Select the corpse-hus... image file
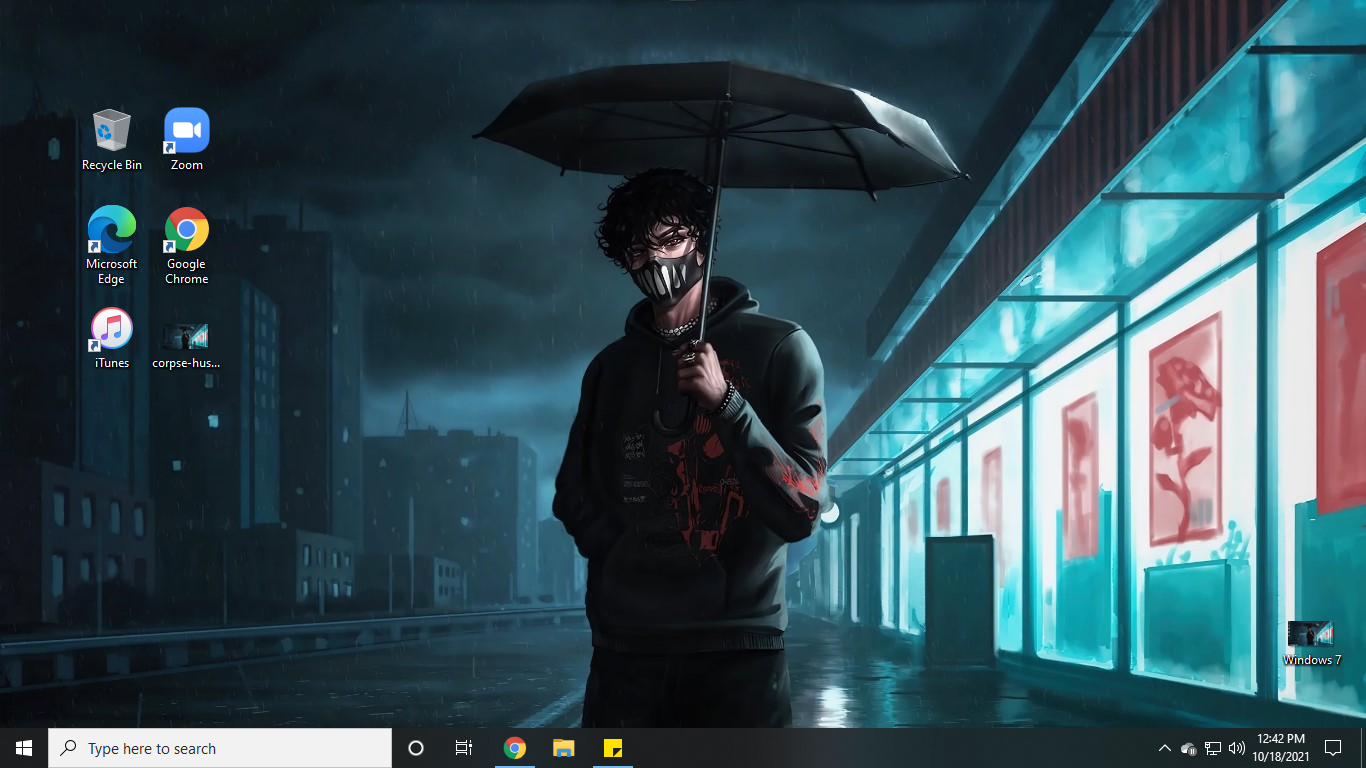This screenshot has height=768, width=1366. [186, 346]
